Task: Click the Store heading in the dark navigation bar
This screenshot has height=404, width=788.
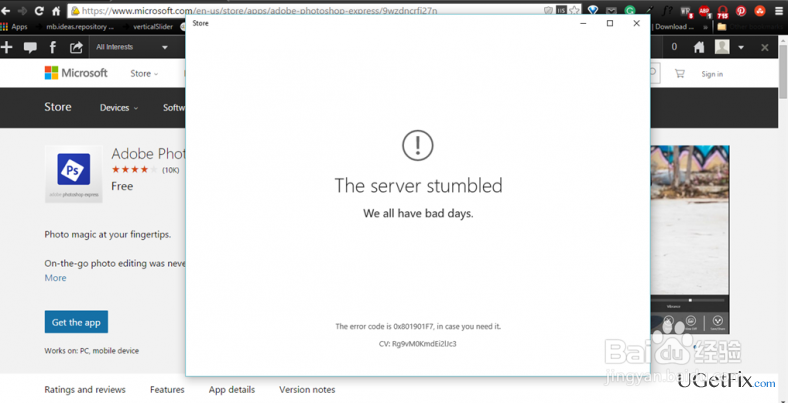Action: [x=58, y=107]
